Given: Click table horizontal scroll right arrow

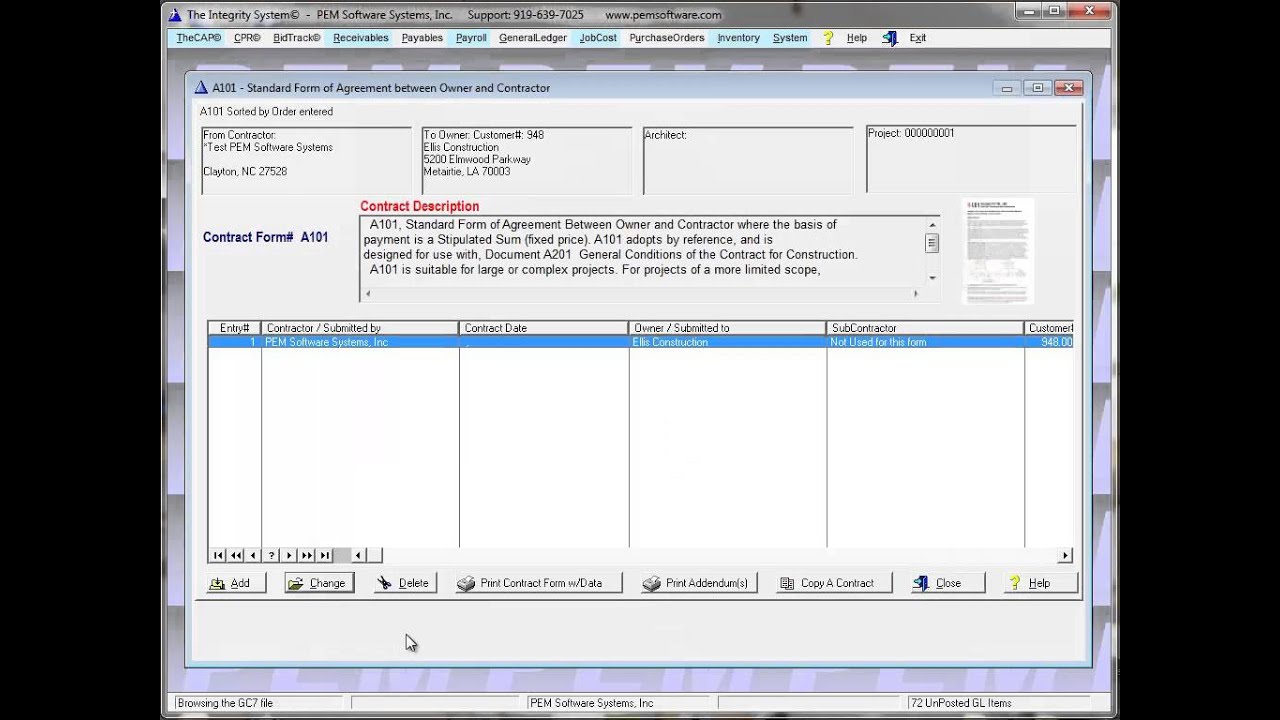Looking at the screenshot, I should point(1065,556).
